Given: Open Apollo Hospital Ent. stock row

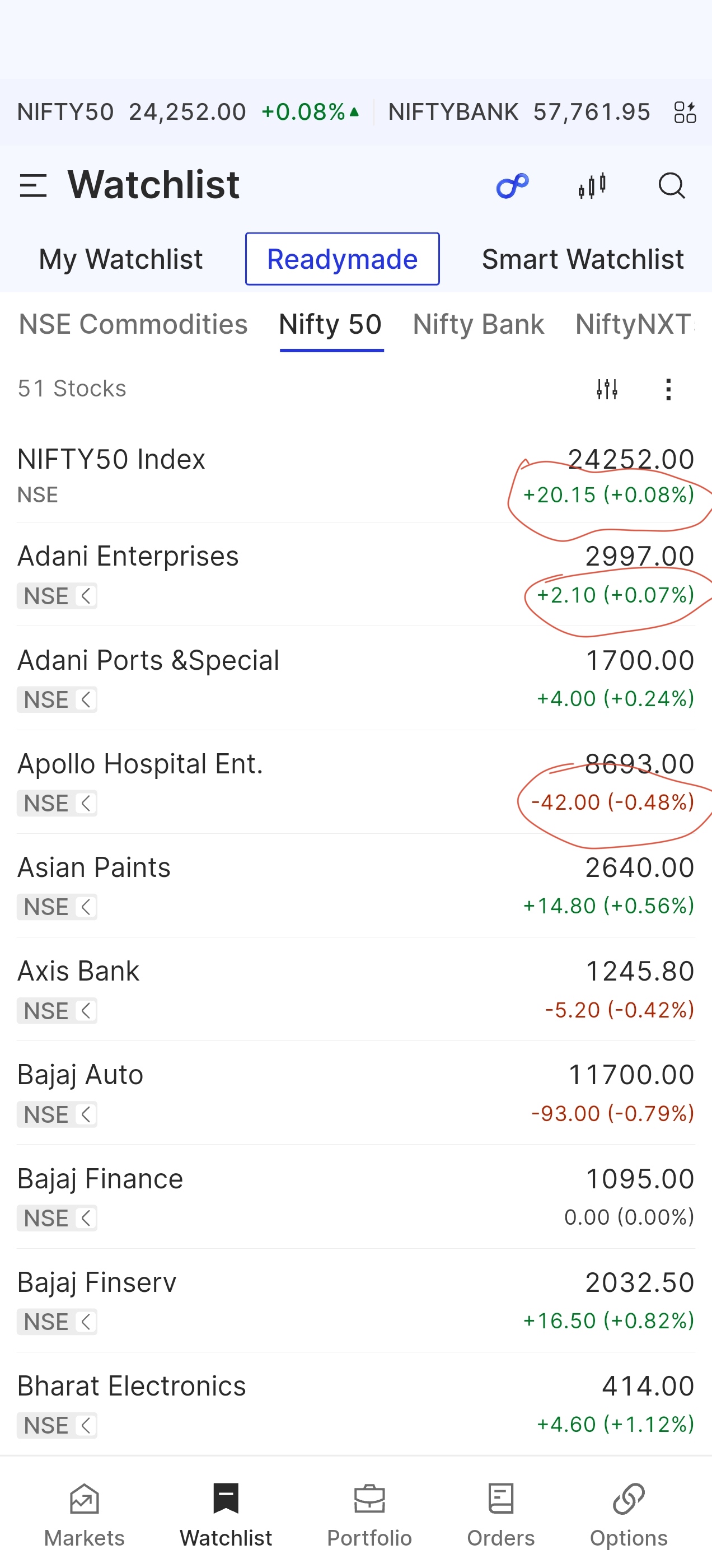Looking at the screenshot, I should 356,782.
